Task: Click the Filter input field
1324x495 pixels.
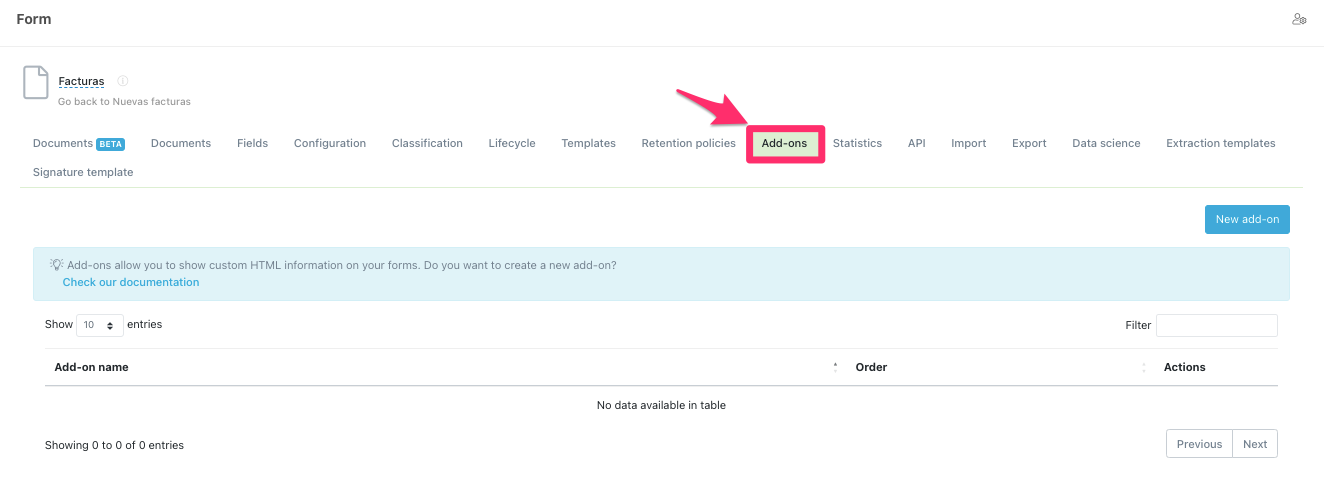Action: point(1216,325)
